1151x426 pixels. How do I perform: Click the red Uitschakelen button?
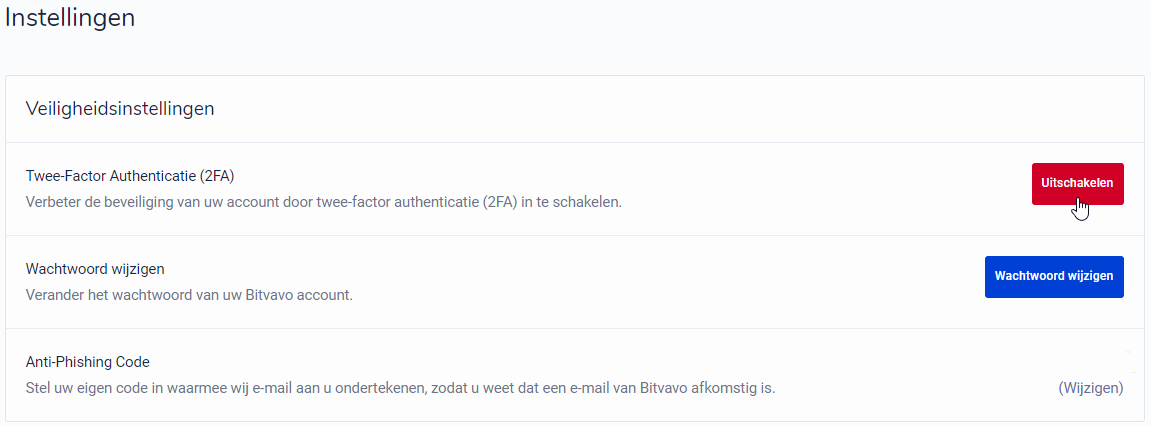point(1077,184)
